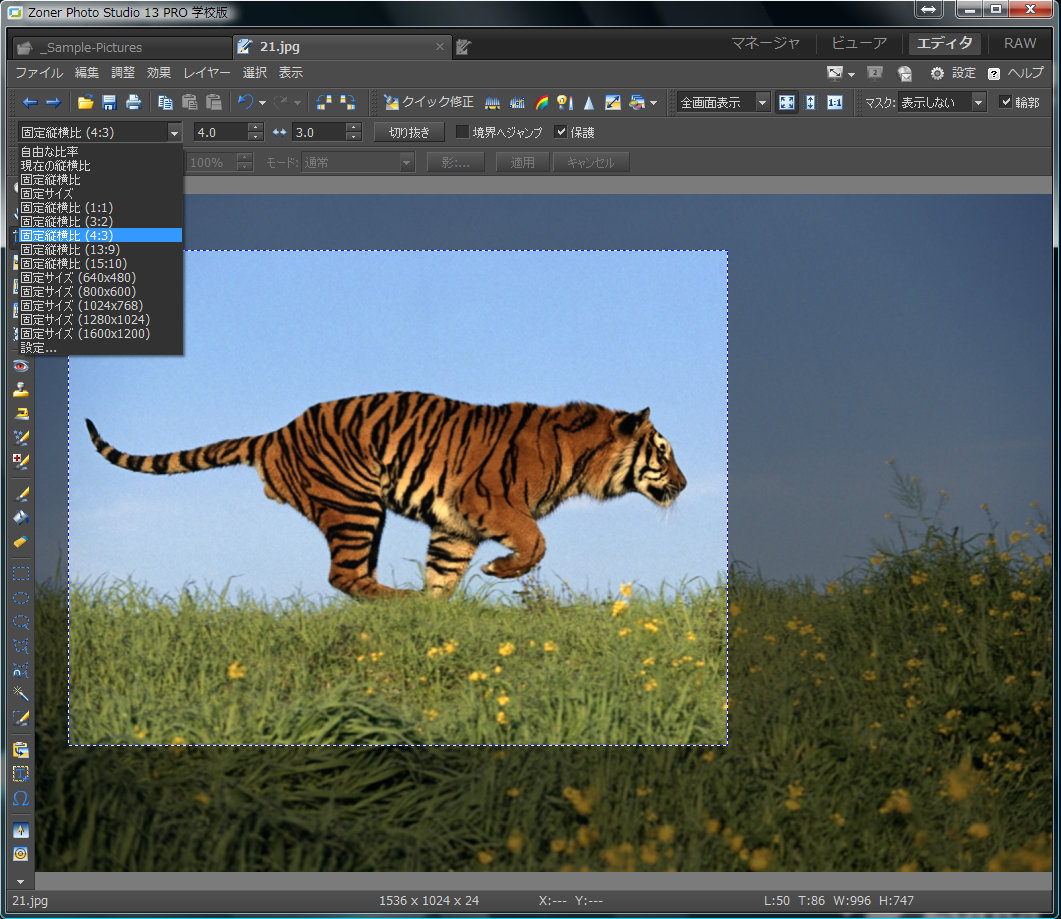This screenshot has width=1061, height=919.
Task: Choose 固定縦横比 (3:2) from the list
Action: click(x=66, y=221)
